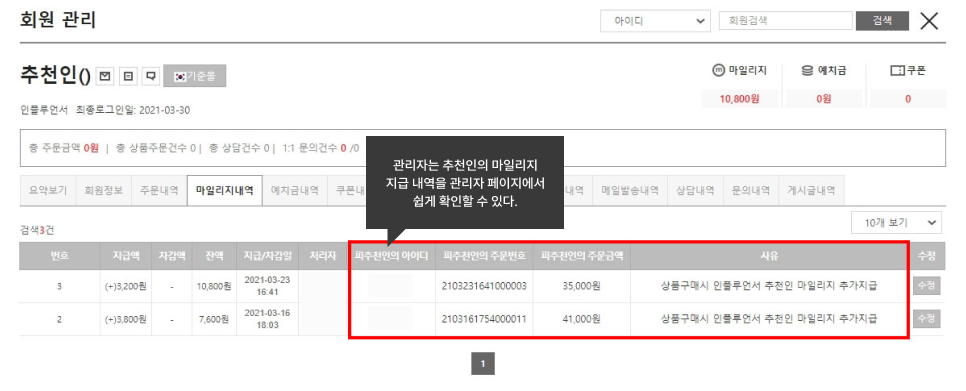The image size is (966, 391).
Task: Click the 2021-03-23 16:41 date cell
Action: [267, 286]
